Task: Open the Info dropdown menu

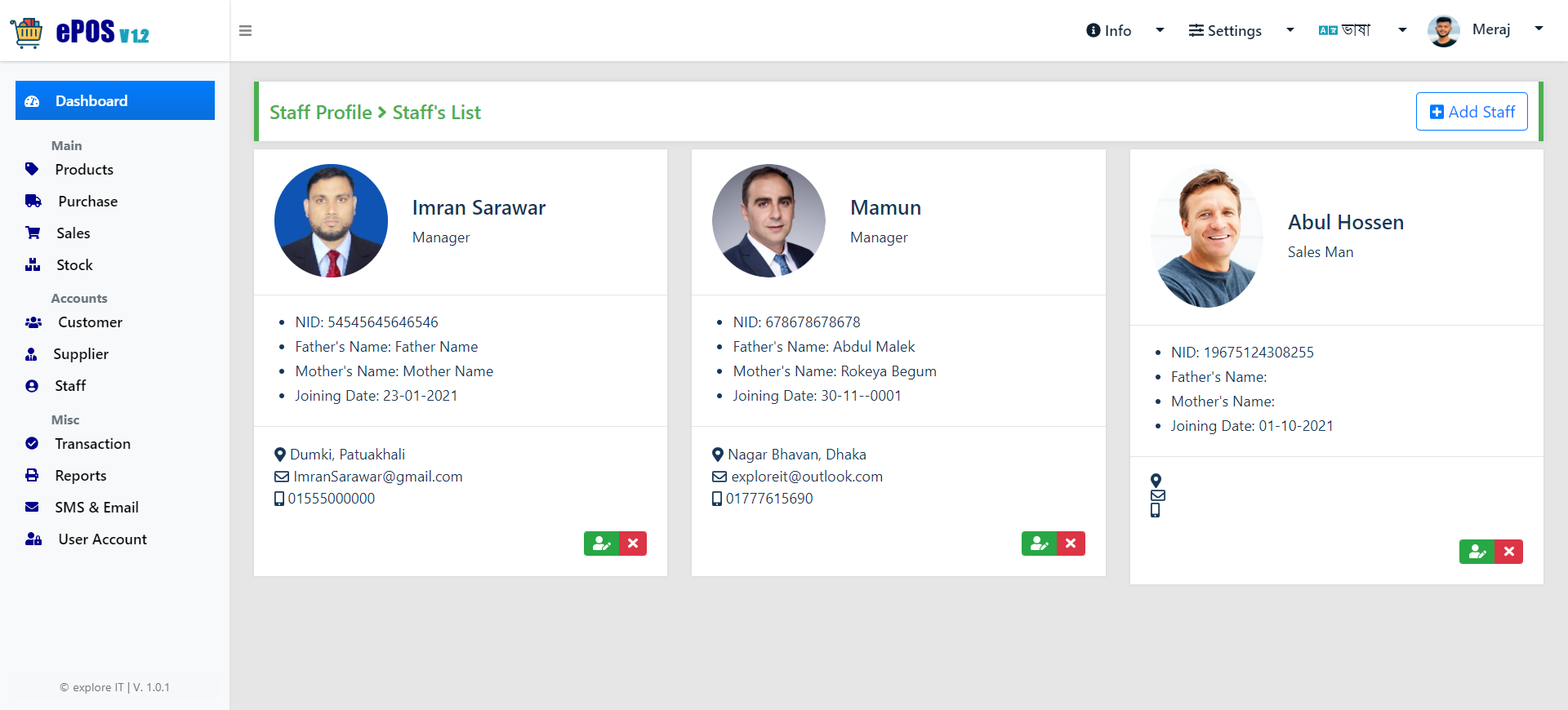Action: tap(1125, 30)
